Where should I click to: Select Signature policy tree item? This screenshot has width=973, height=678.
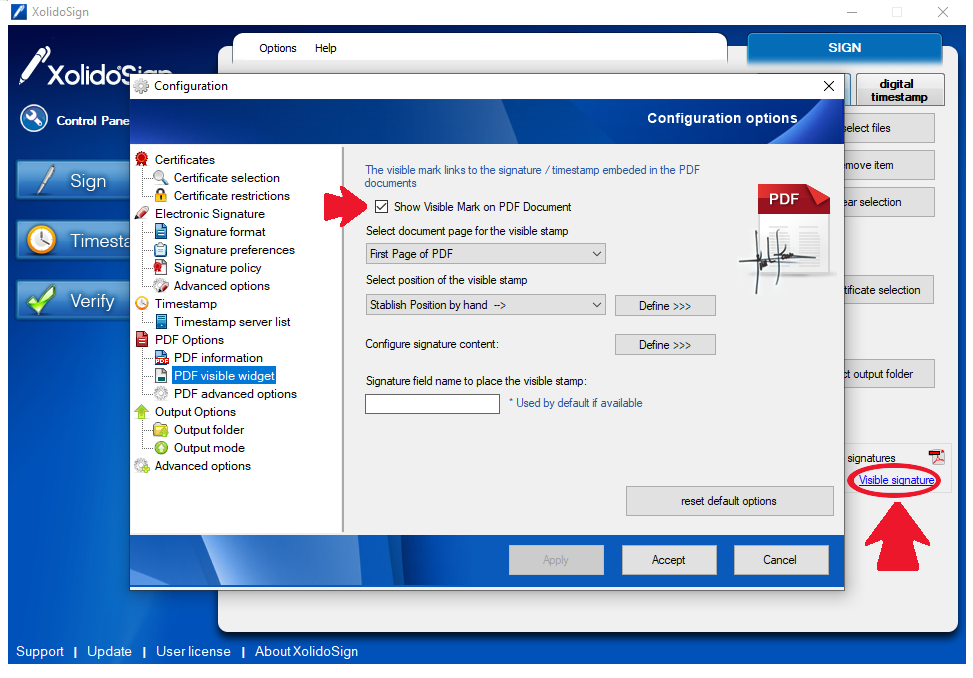[x=218, y=267]
